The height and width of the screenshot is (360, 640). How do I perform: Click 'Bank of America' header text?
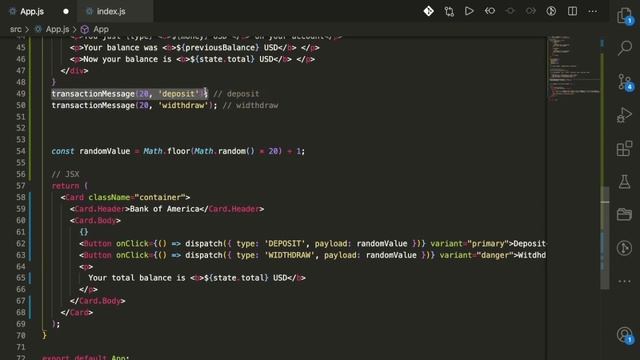164,209
